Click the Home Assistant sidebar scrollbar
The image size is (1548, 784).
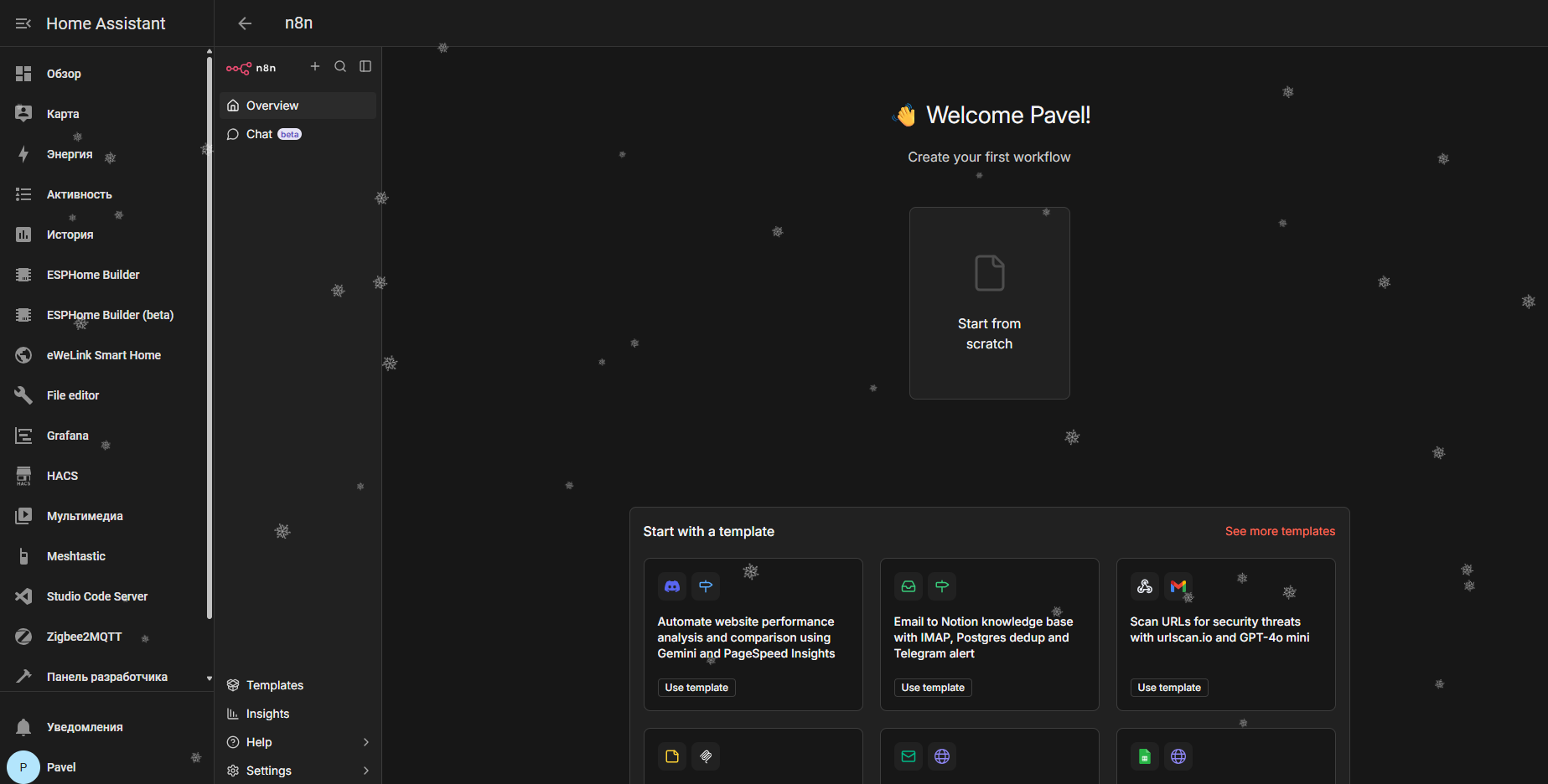(x=210, y=335)
